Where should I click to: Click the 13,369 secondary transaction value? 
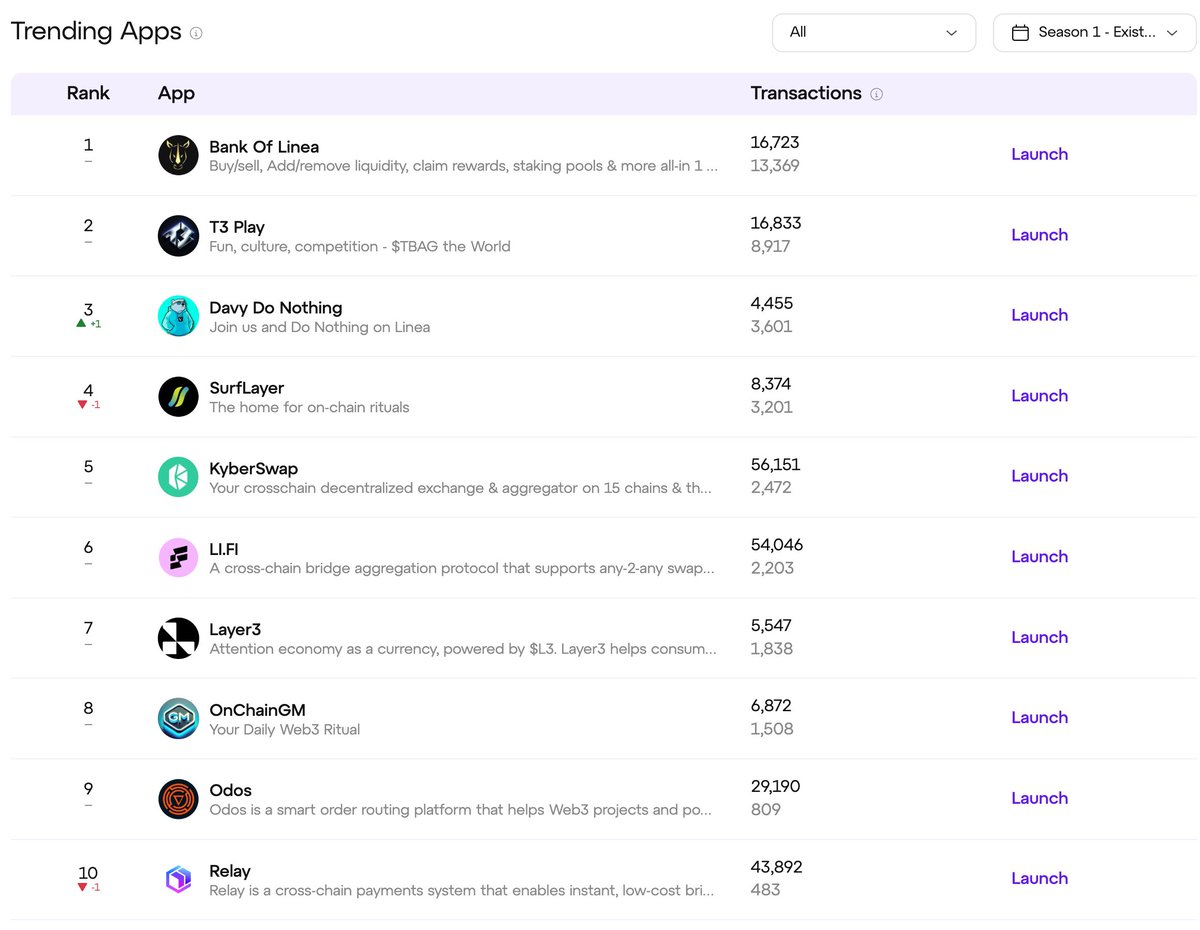tap(775, 166)
